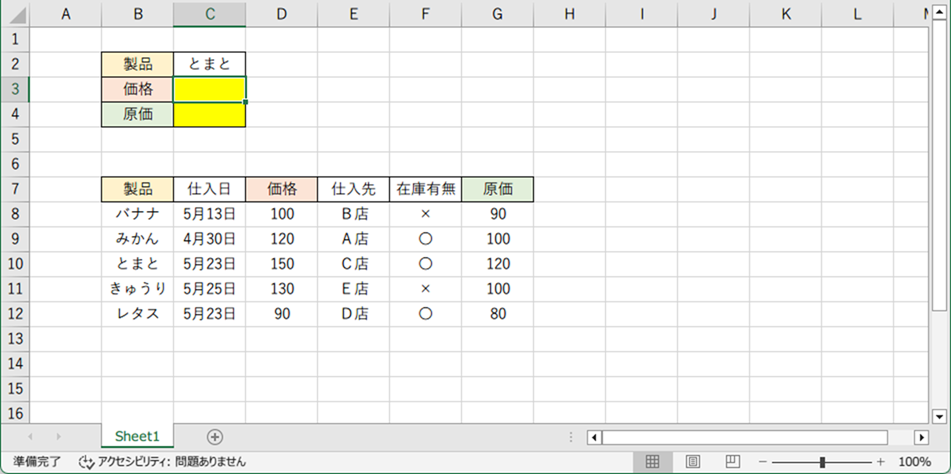This screenshot has width=951, height=474.
Task: Click the accessibility checker status icon
Action: point(86,462)
